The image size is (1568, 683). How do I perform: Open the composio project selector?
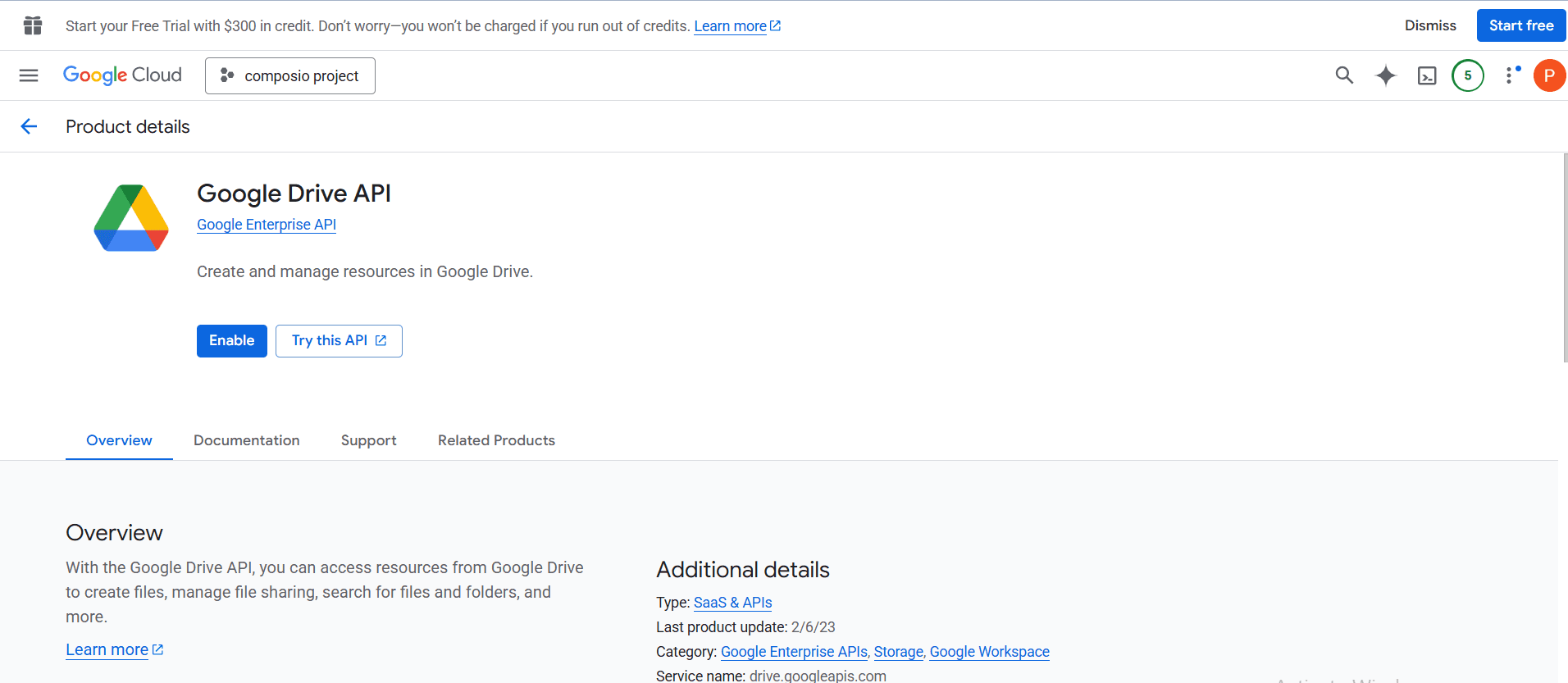pyautogui.click(x=290, y=75)
